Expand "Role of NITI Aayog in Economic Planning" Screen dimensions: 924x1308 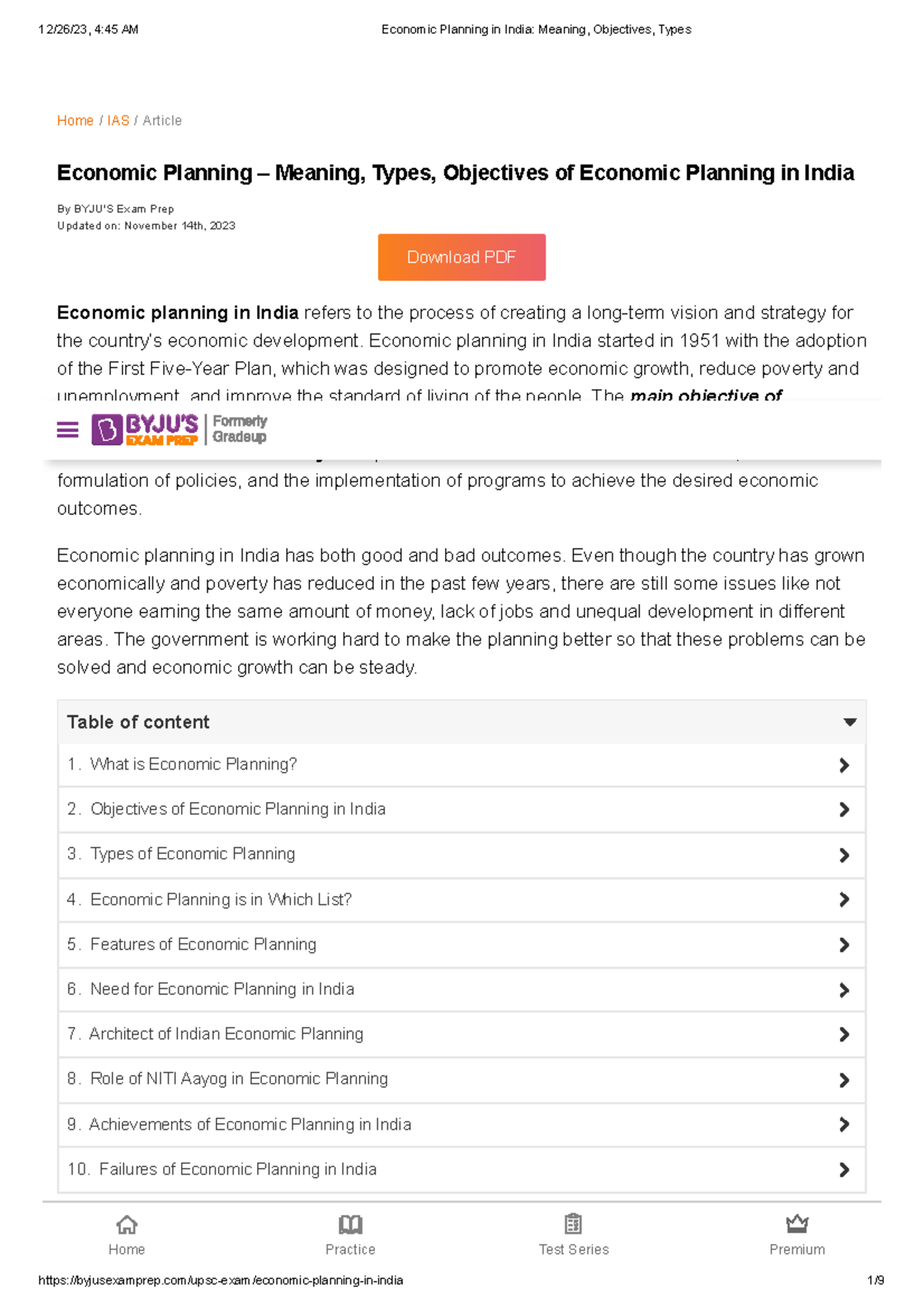(x=845, y=1080)
